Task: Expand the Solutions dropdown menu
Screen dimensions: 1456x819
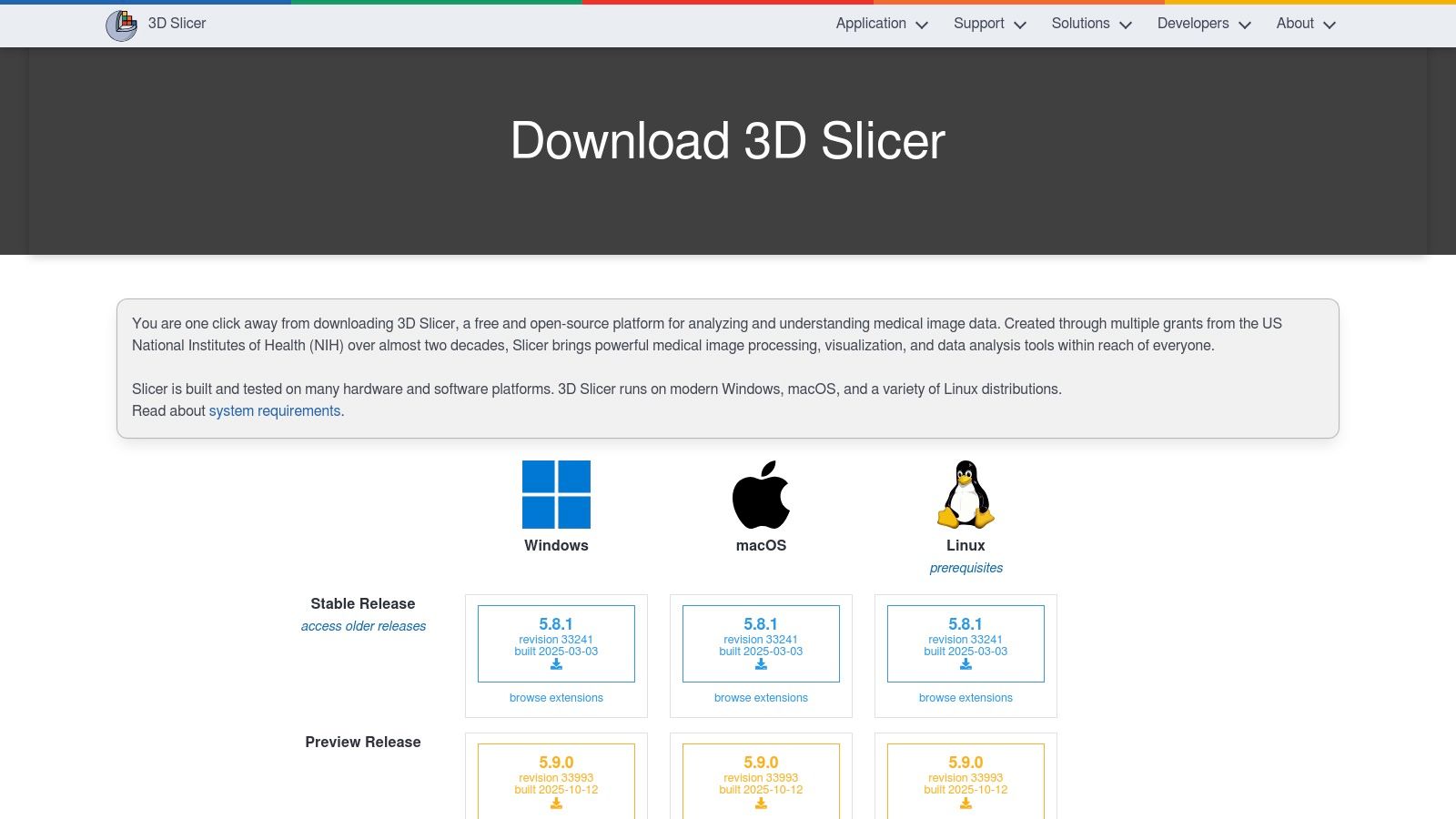Action: pos(1090,25)
